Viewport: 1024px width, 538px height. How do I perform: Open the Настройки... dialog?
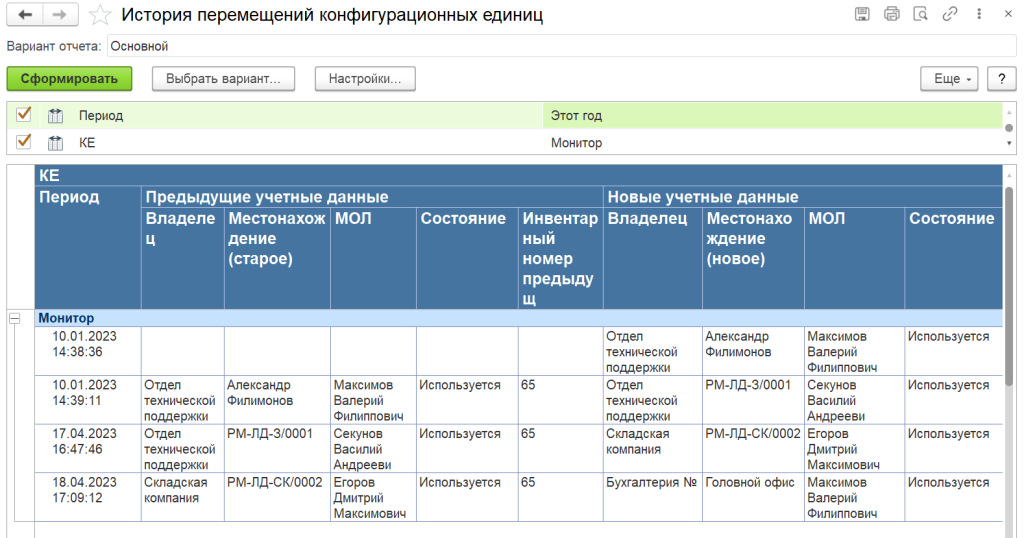pyautogui.click(x=365, y=79)
